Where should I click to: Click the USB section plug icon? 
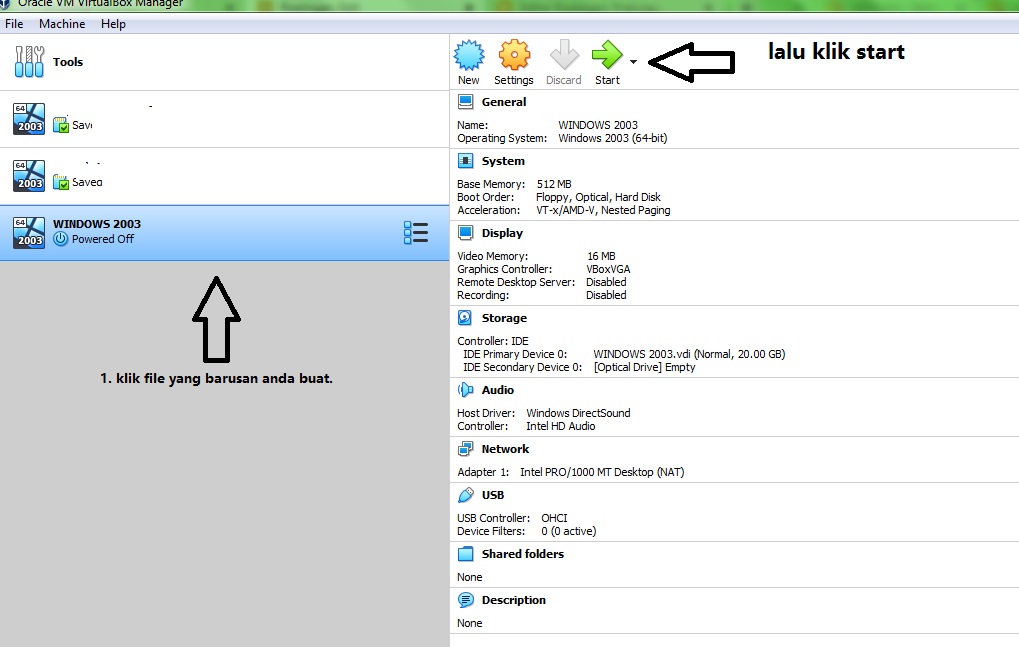(465, 496)
